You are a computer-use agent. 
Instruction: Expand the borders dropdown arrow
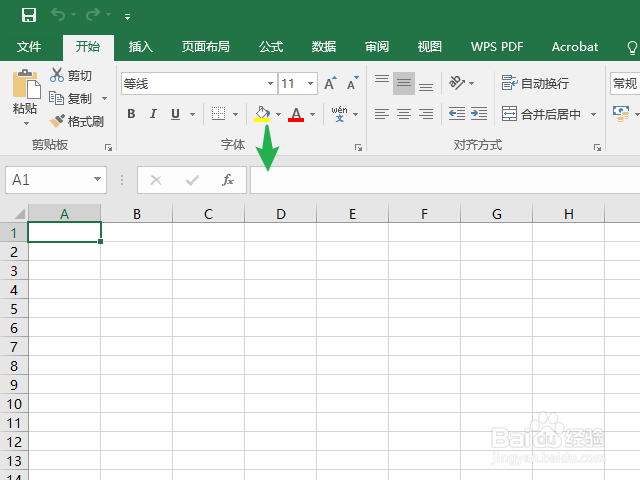(x=236, y=114)
